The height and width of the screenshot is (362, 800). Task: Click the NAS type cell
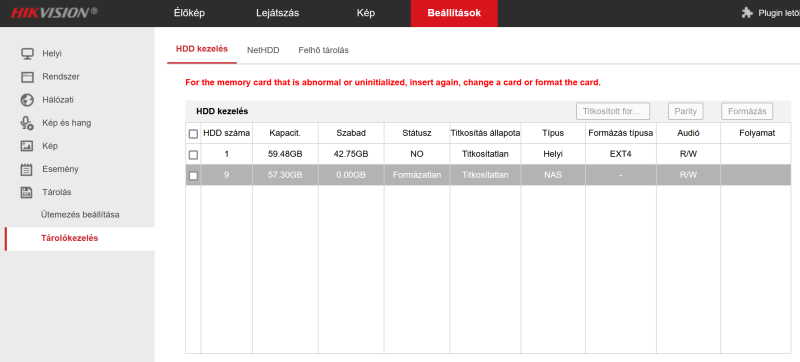(553, 175)
